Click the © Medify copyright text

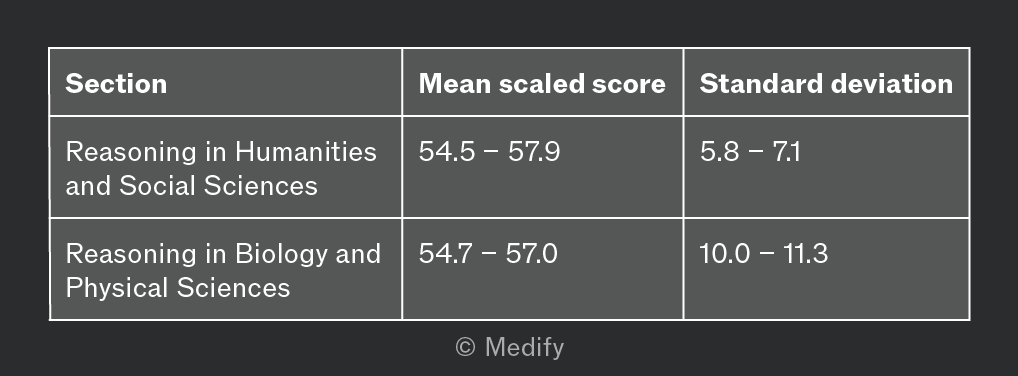[x=510, y=347]
